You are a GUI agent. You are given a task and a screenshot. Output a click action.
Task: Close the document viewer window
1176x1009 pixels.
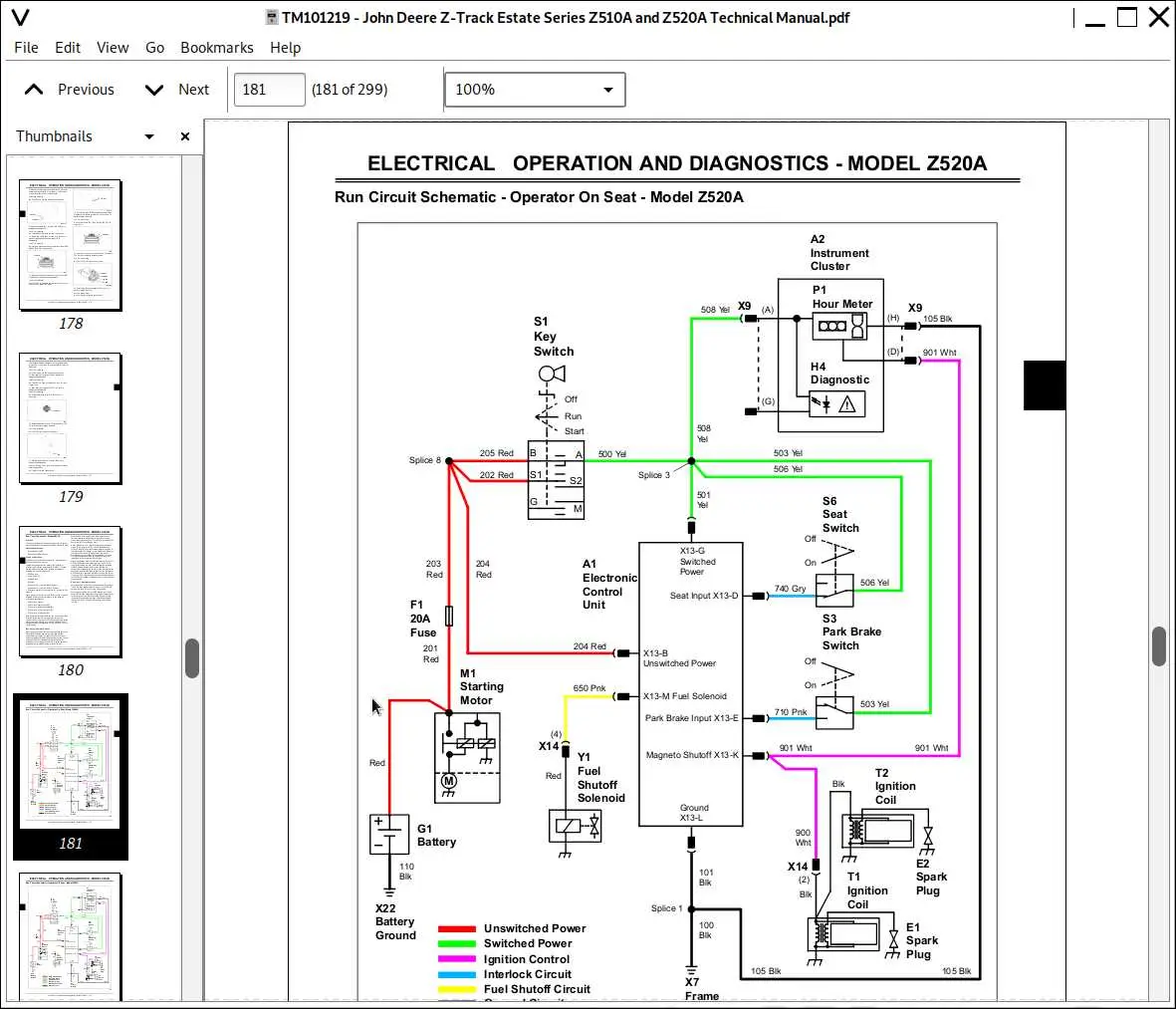pos(1159,17)
